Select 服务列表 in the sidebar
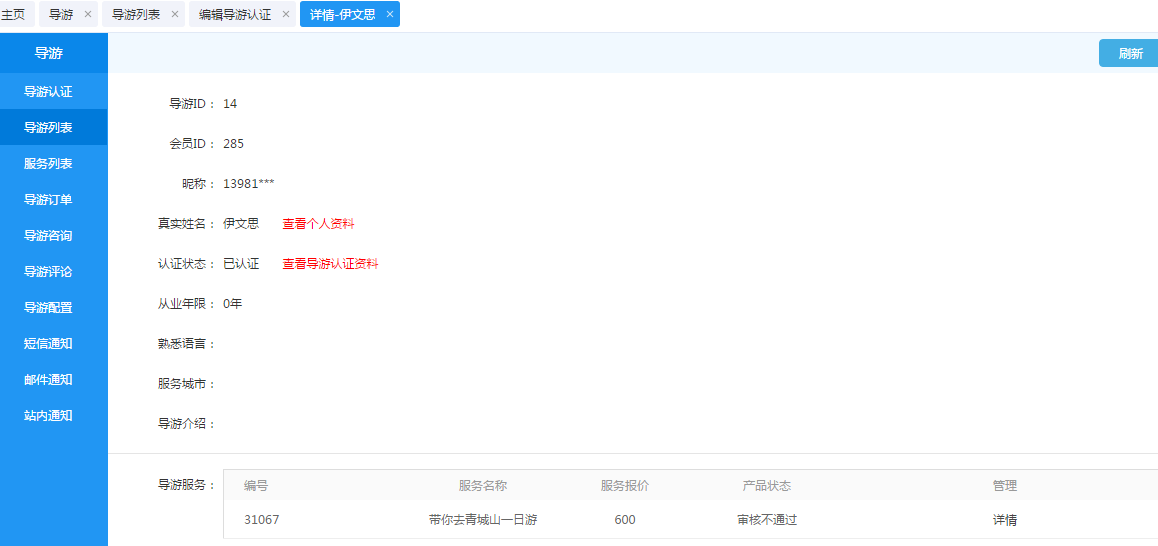Image resolution: width=1158 pixels, height=546 pixels. click(48, 164)
